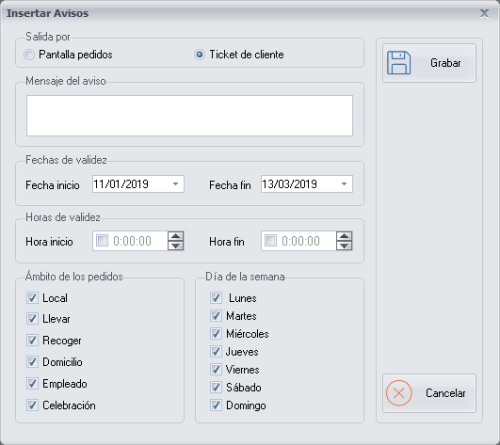
Task: Enable the Hora fin time checkbox
Action: [270, 240]
